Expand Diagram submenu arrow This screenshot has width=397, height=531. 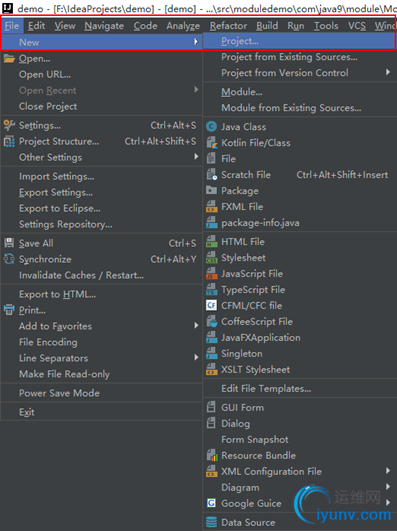pyautogui.click(x=388, y=487)
